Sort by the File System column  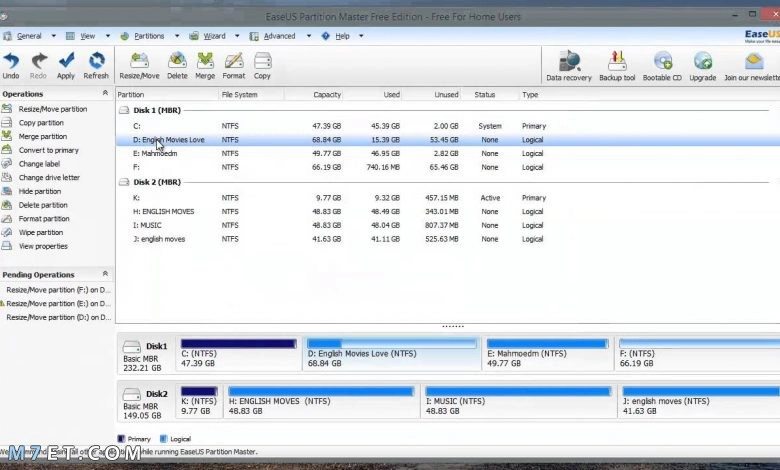pos(251,94)
